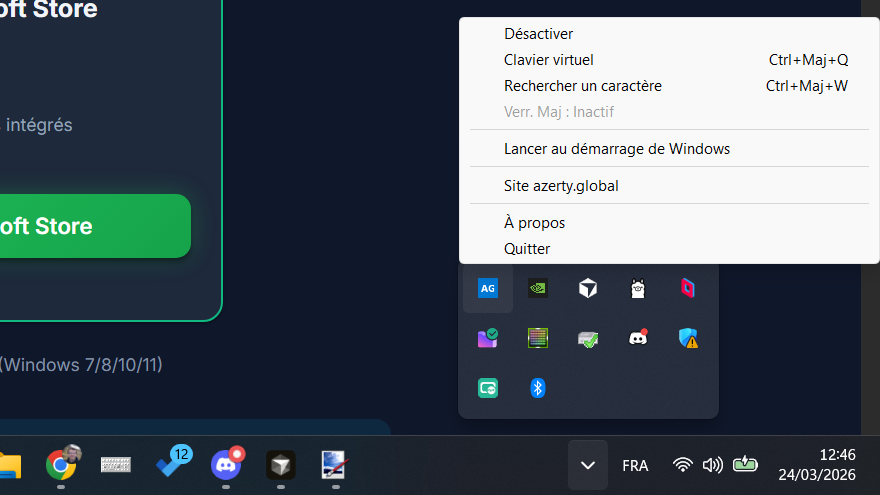
Task: Open the Ollama llama tray icon
Action: click(x=638, y=288)
